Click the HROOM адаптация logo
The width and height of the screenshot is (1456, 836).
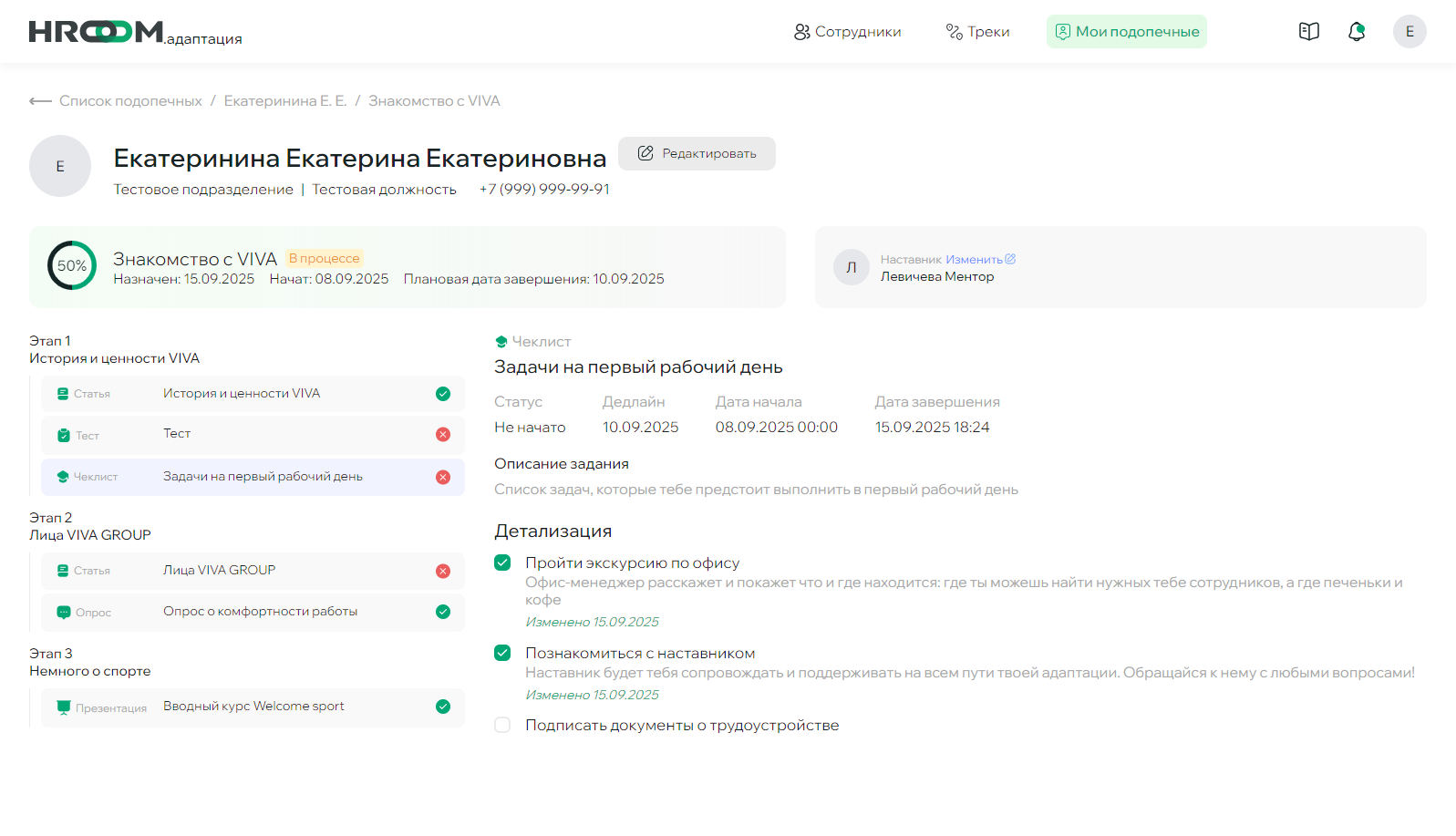(135, 33)
